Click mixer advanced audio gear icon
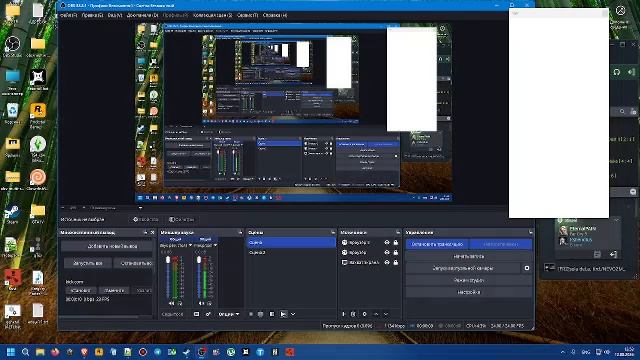640x360 pixels. (x=208, y=314)
